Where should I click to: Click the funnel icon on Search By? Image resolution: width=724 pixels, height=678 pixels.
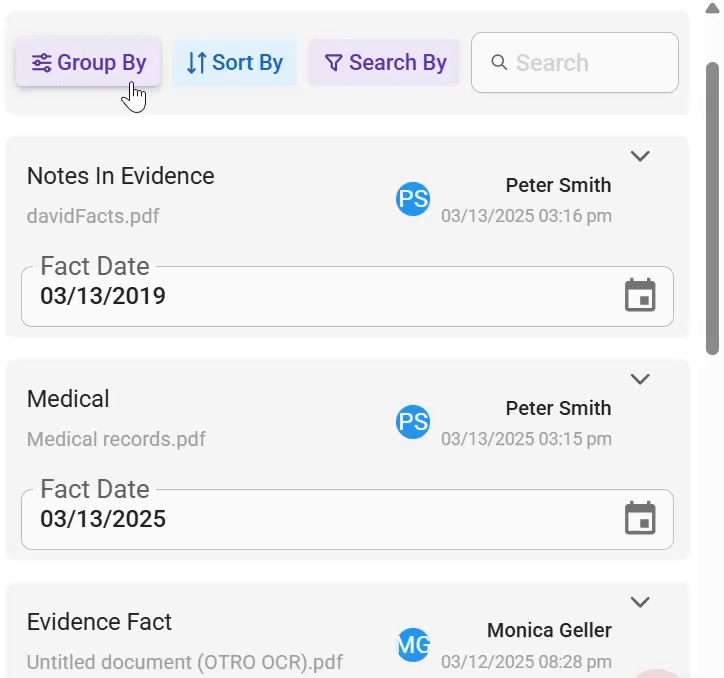tap(333, 63)
